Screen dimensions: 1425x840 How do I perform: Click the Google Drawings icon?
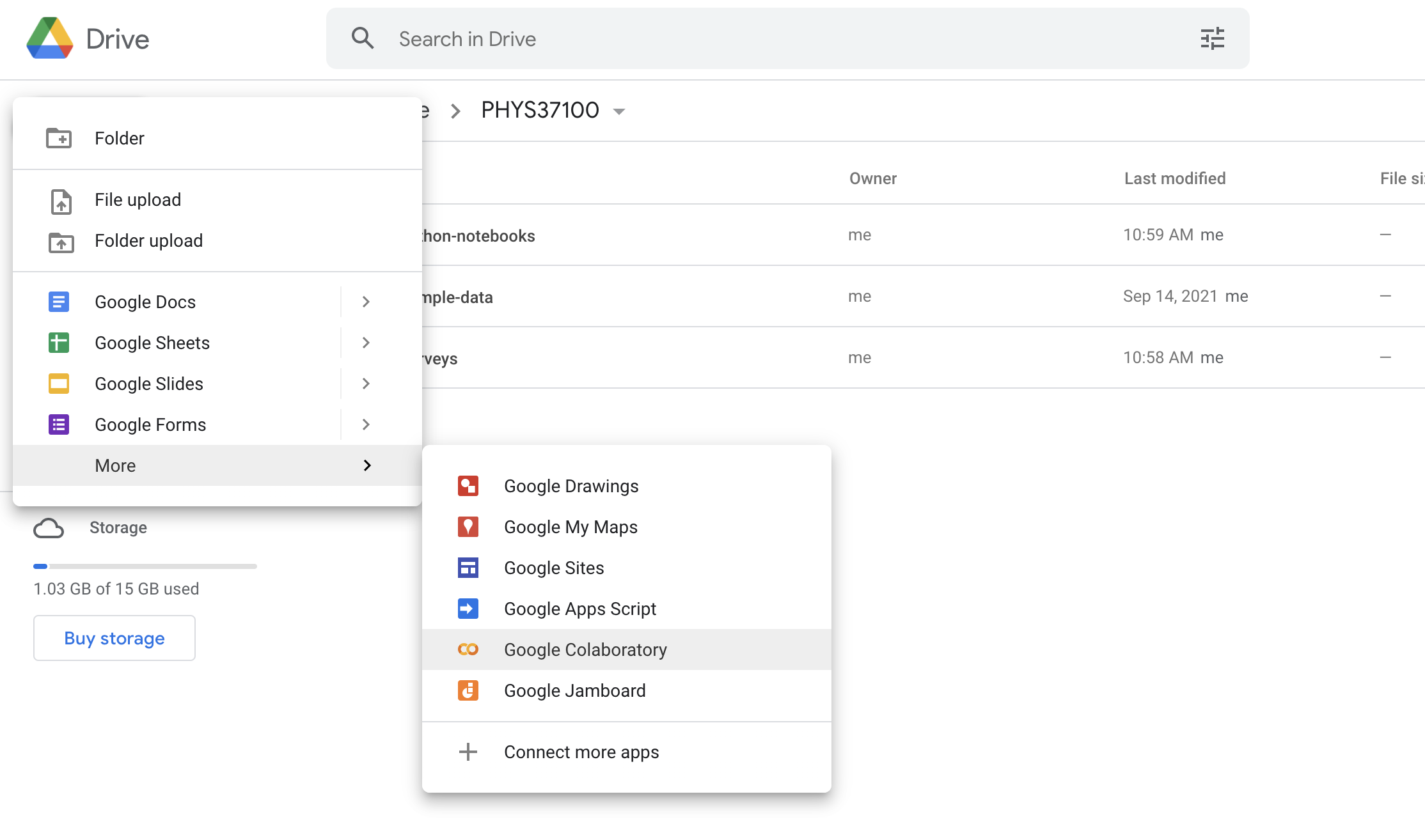tap(468, 486)
